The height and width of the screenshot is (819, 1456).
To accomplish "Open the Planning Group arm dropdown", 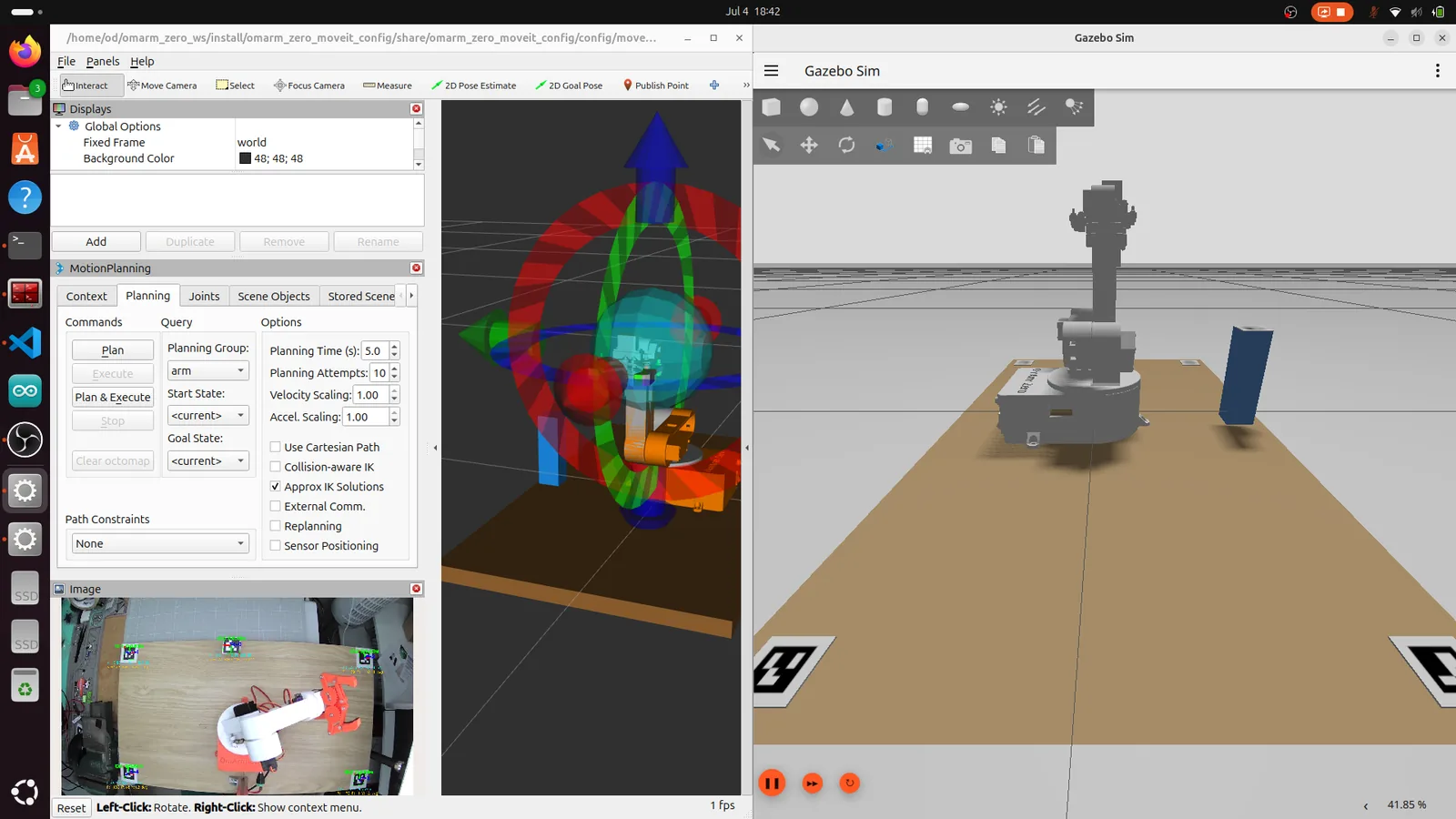I will point(208,371).
